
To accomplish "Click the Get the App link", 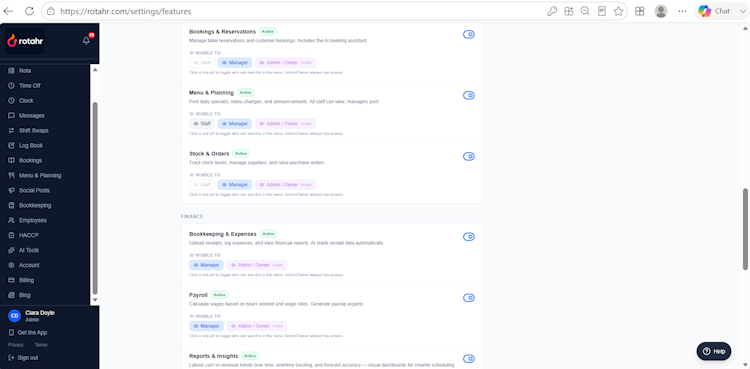I will 28,333.
